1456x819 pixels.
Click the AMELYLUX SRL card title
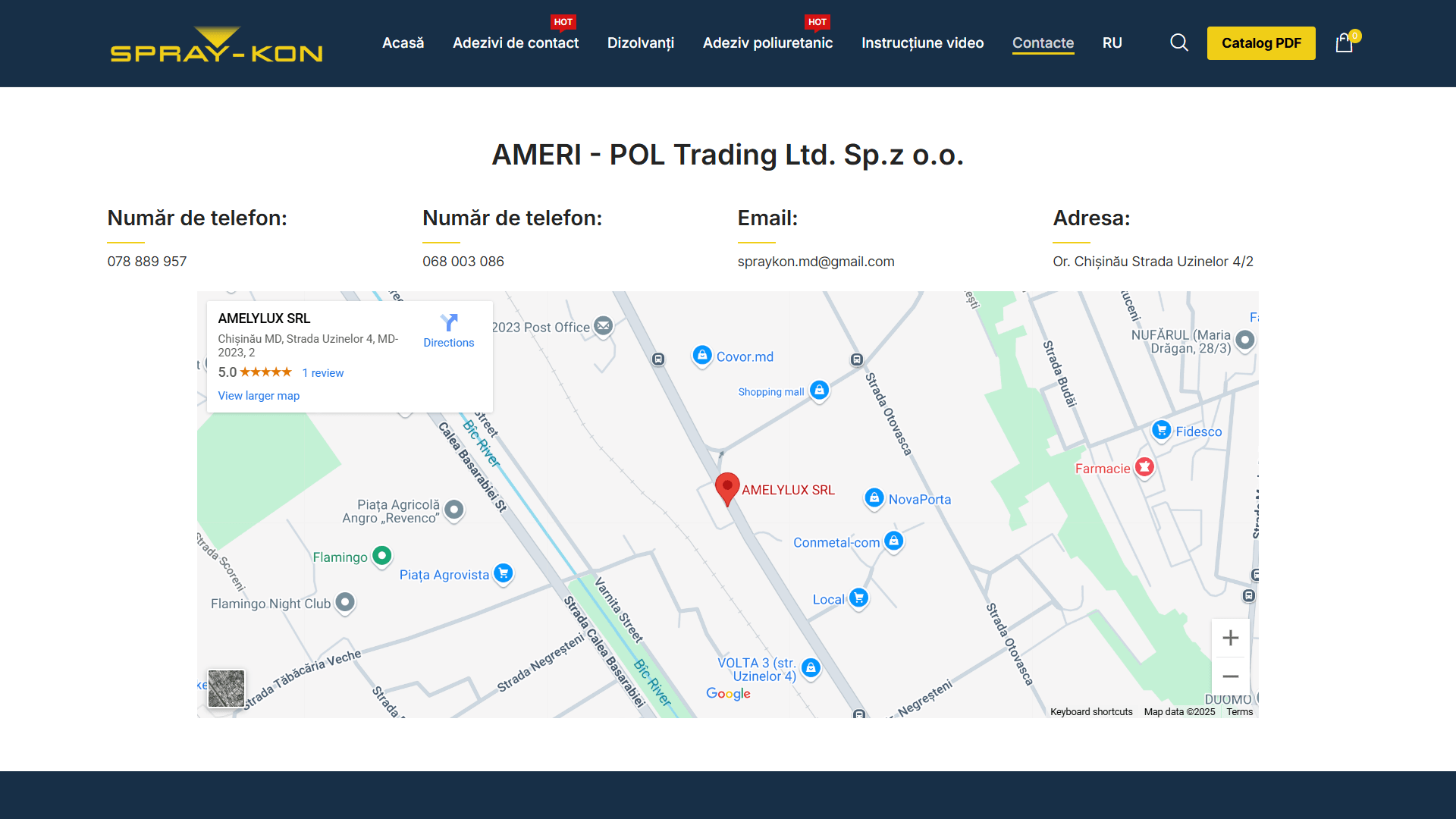(x=264, y=318)
